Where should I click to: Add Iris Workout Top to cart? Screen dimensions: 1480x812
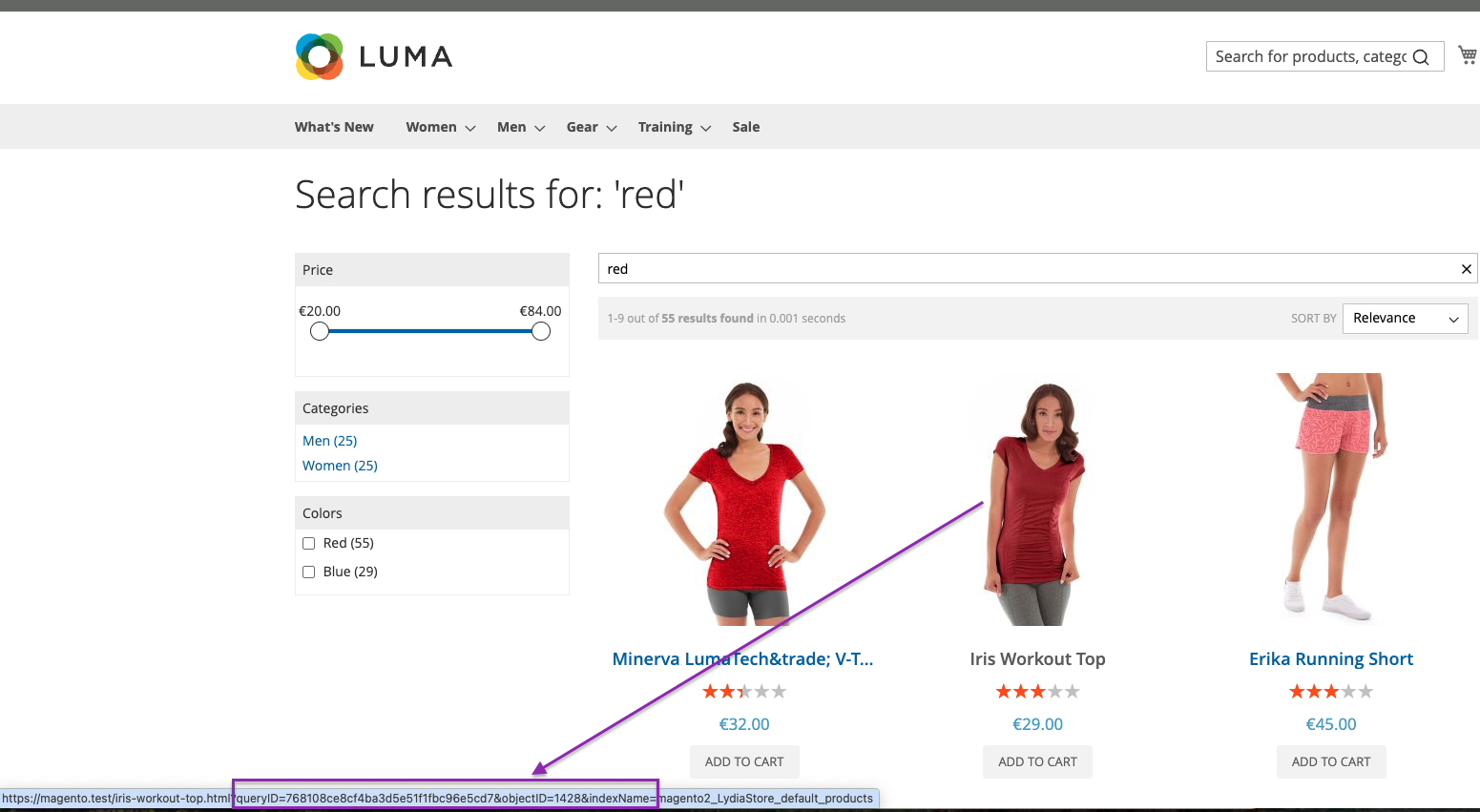point(1037,761)
